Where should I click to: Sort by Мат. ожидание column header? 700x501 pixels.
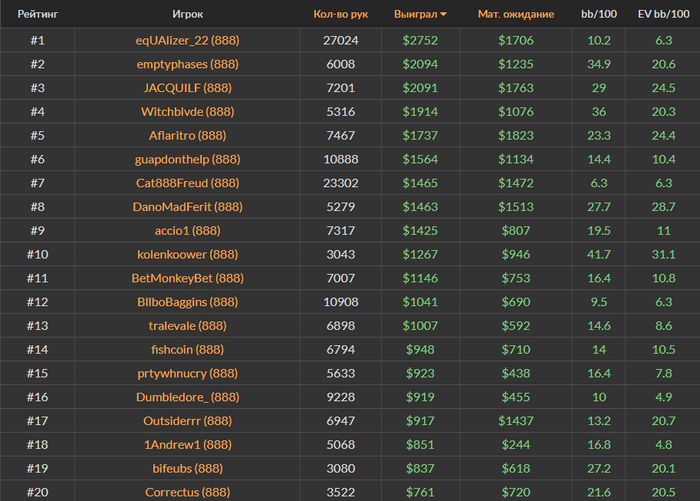[516, 14]
